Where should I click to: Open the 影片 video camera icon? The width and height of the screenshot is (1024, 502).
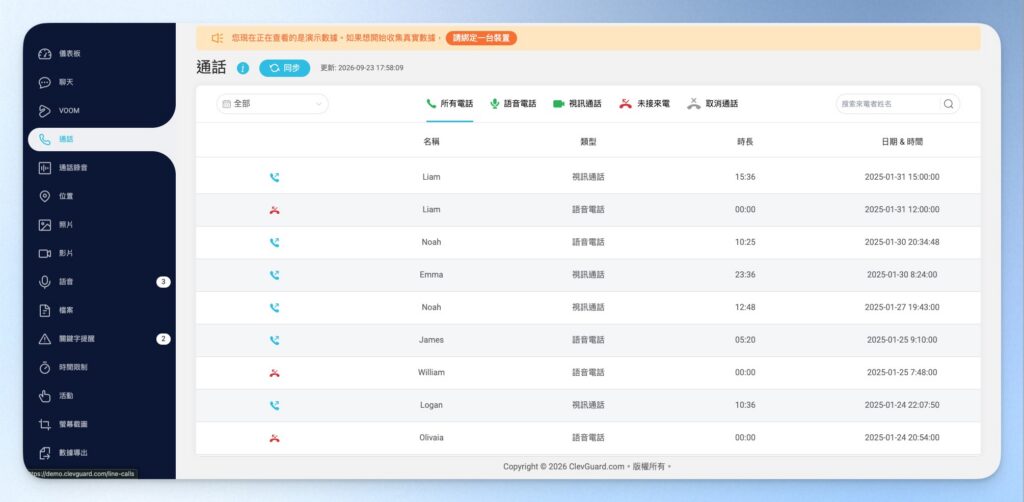pyautogui.click(x=44, y=253)
